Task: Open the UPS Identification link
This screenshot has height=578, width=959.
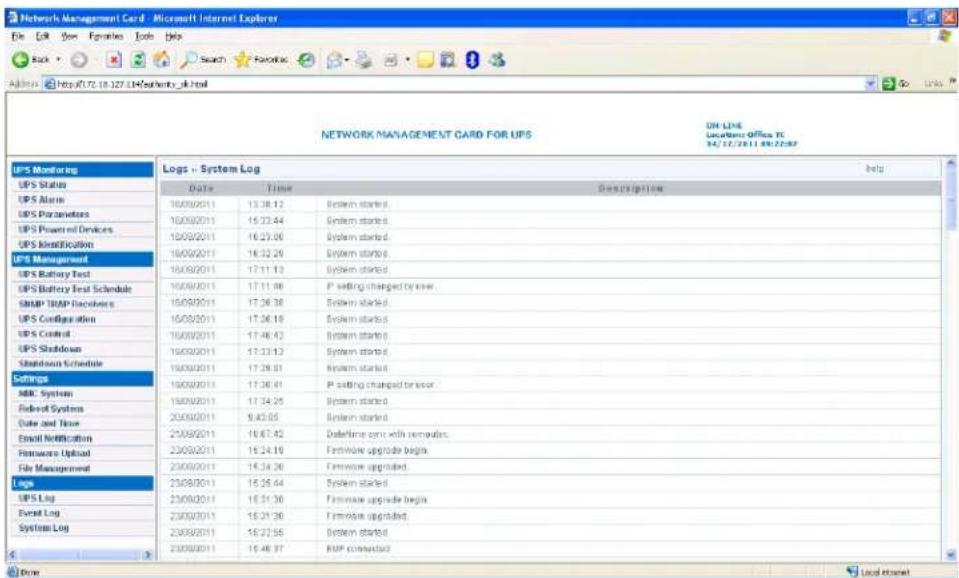Action: (x=56, y=244)
